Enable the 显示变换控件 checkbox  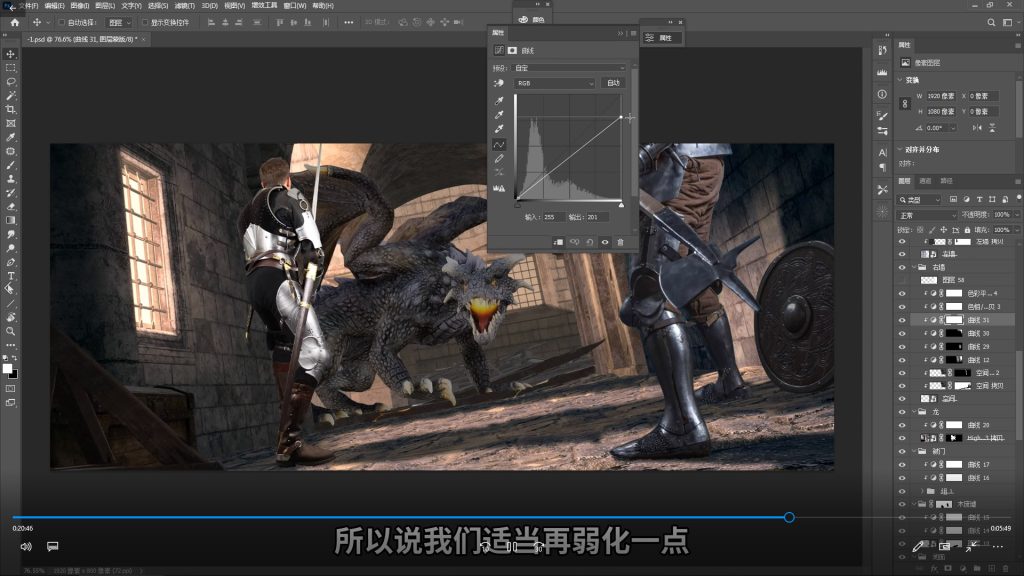145,22
